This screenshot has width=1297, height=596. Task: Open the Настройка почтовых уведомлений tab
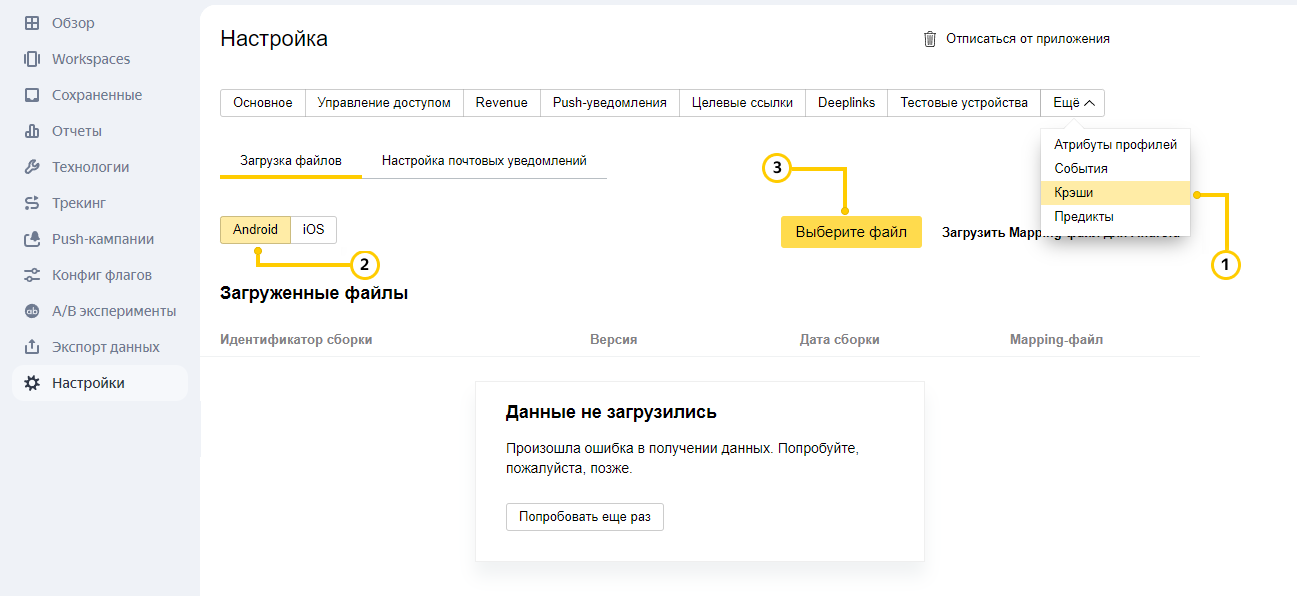484,161
